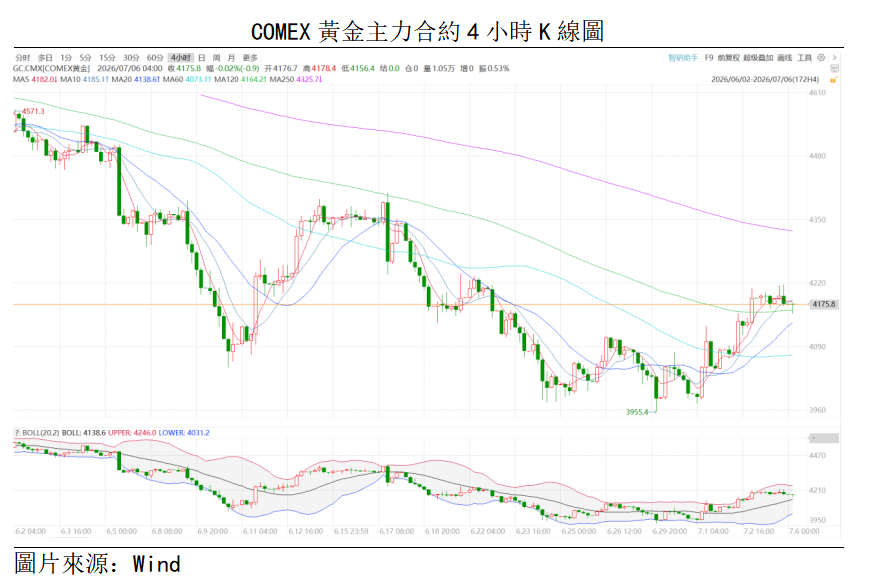Click the GC.CMX[COMEX黄金] symbol label
Image resolution: width=880 pixels, height=584 pixels.
point(51,68)
